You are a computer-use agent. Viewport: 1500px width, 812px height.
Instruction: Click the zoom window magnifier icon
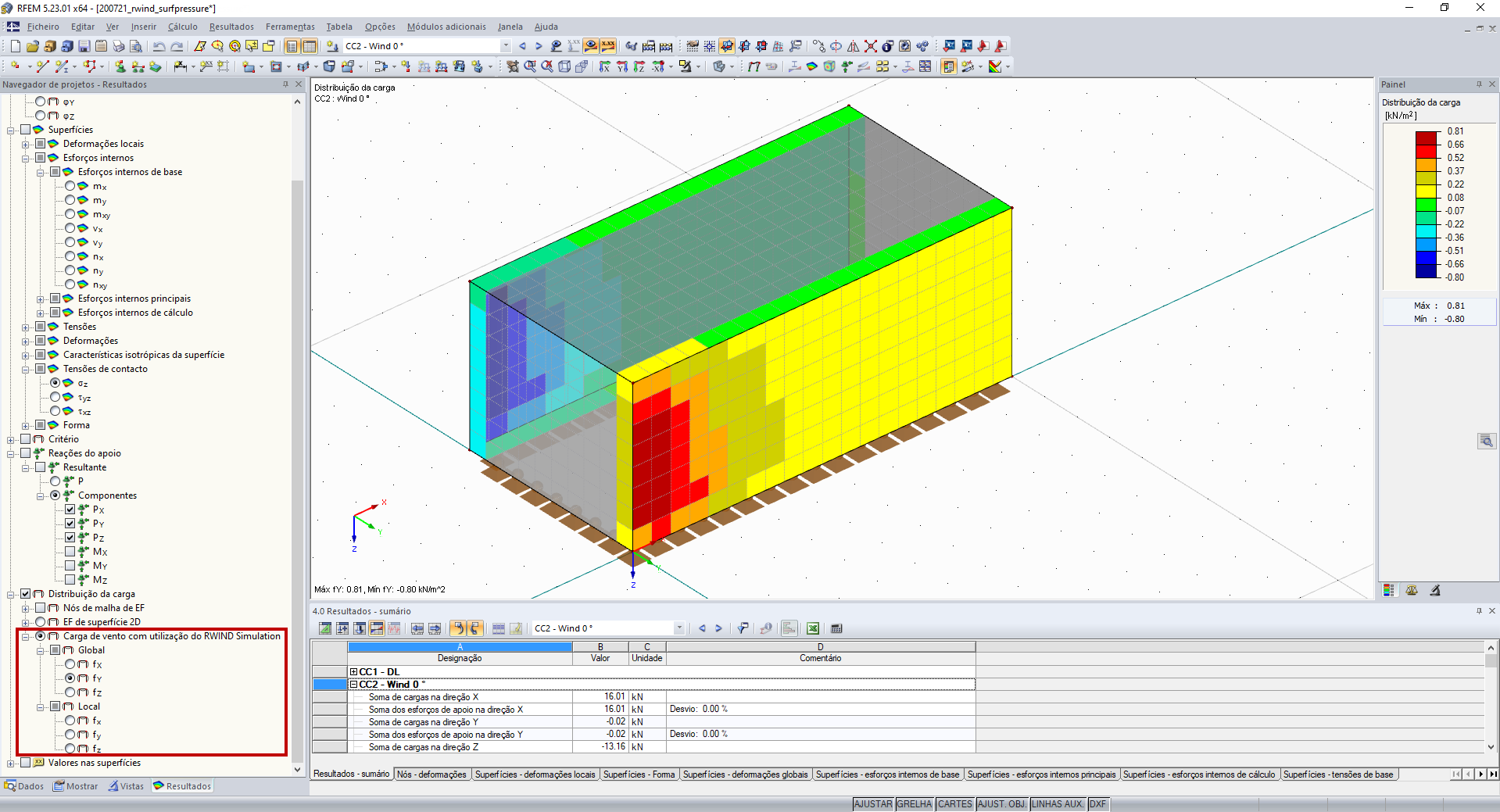(530, 66)
